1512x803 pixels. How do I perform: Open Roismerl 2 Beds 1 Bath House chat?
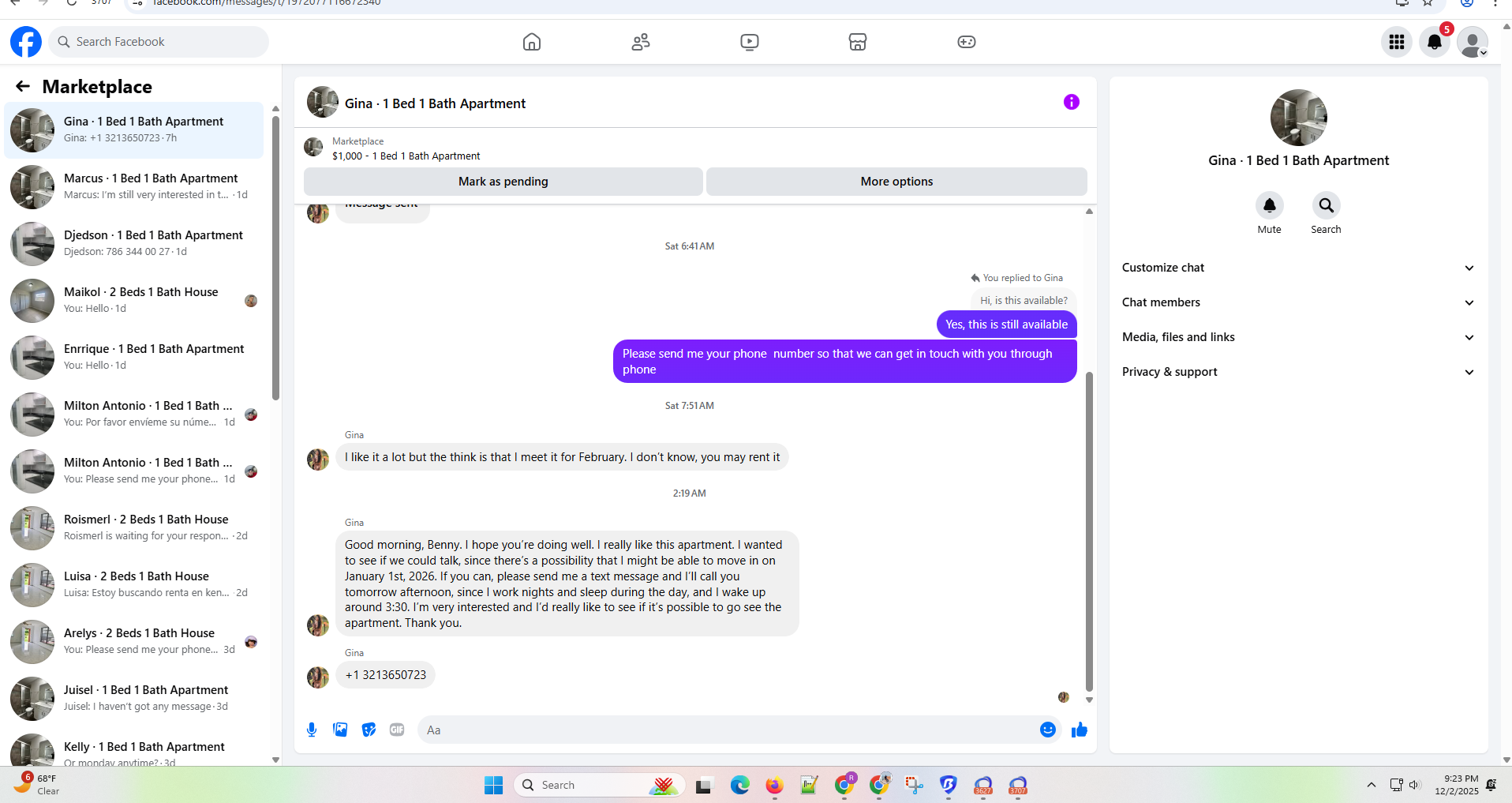click(134, 528)
